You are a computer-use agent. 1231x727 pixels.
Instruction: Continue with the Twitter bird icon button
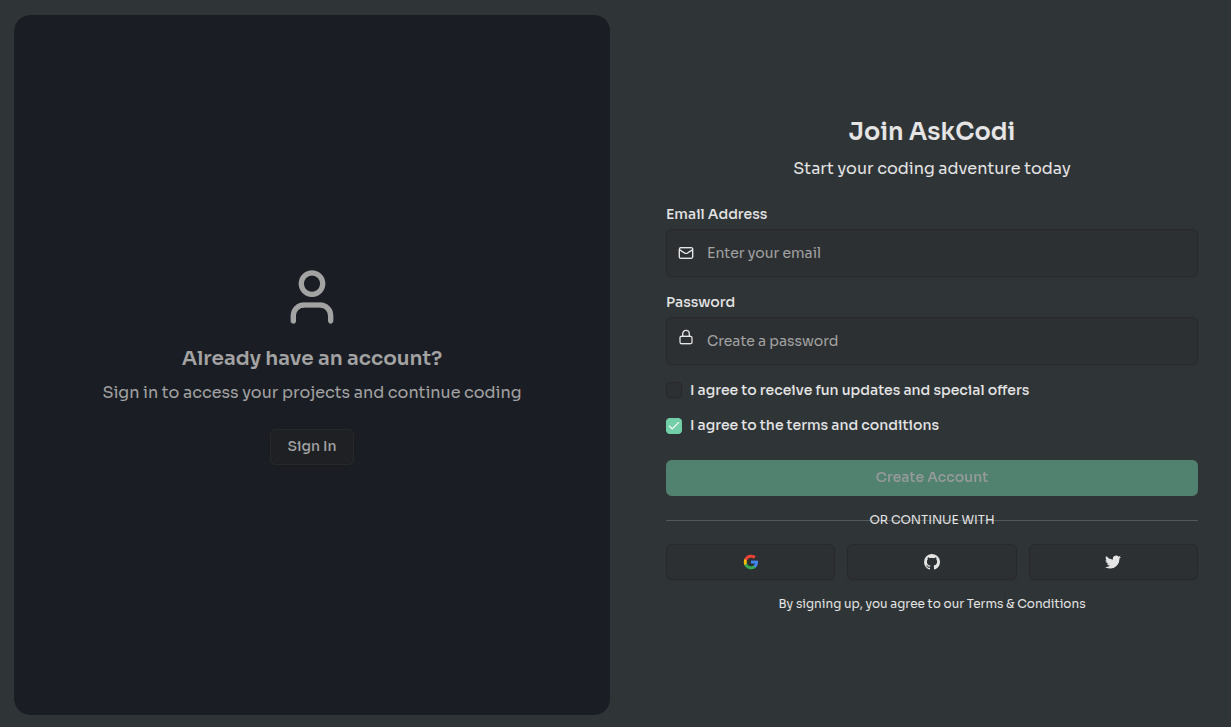(x=1113, y=562)
